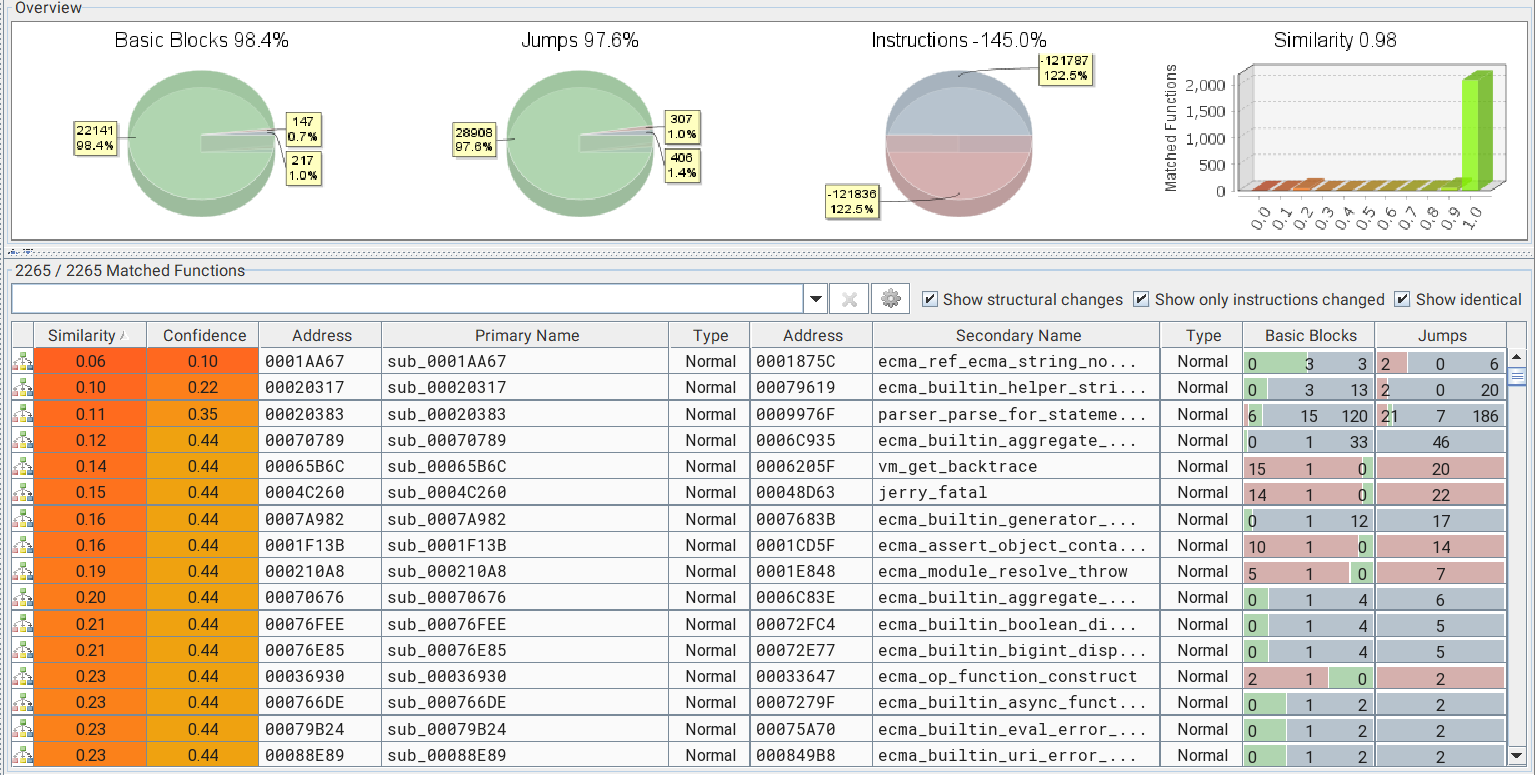Toggle Show structural changes checkbox

(931, 300)
